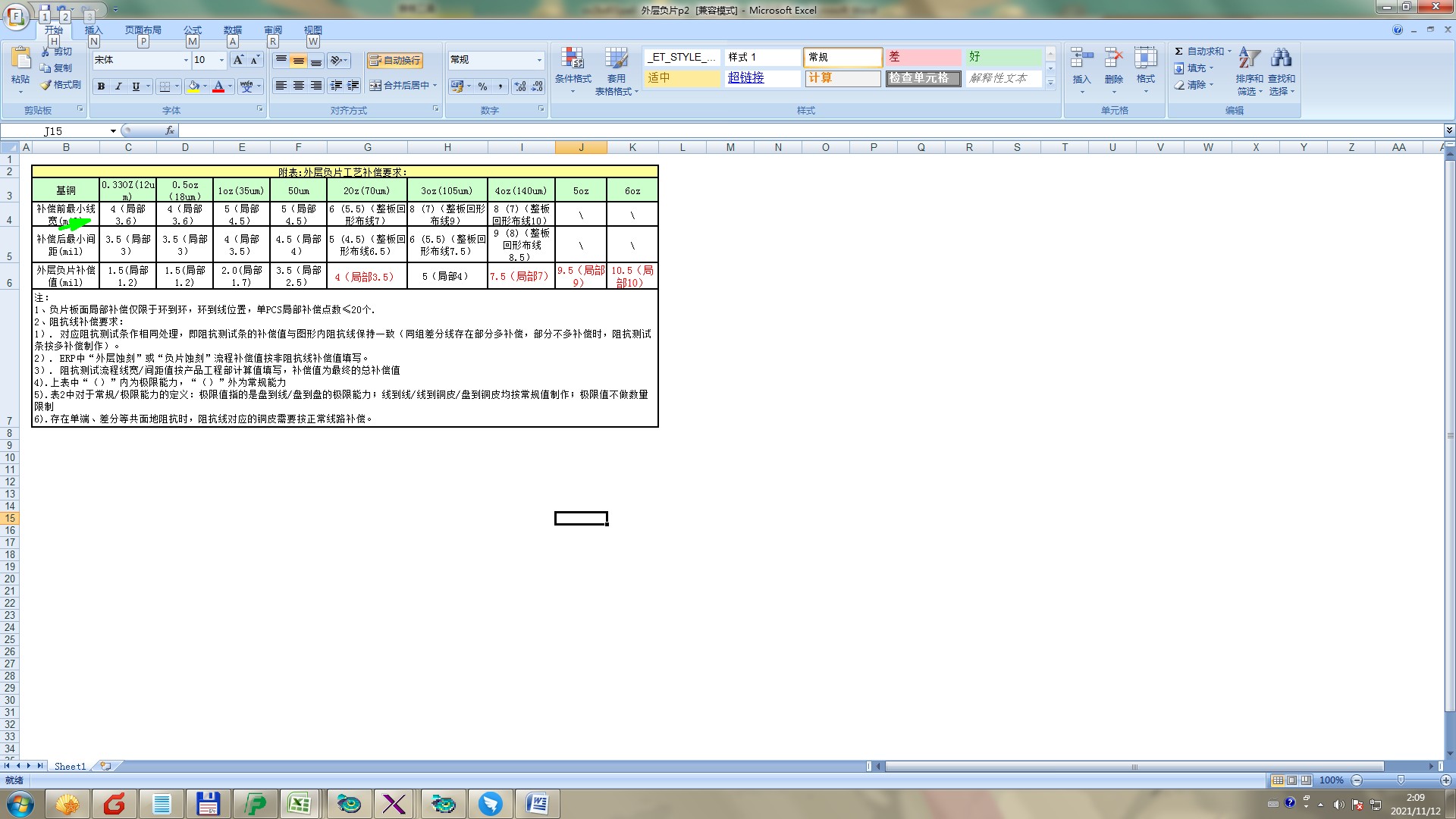1456x819 pixels.
Task: Open the 公式 ribbon tab
Action: click(x=193, y=30)
